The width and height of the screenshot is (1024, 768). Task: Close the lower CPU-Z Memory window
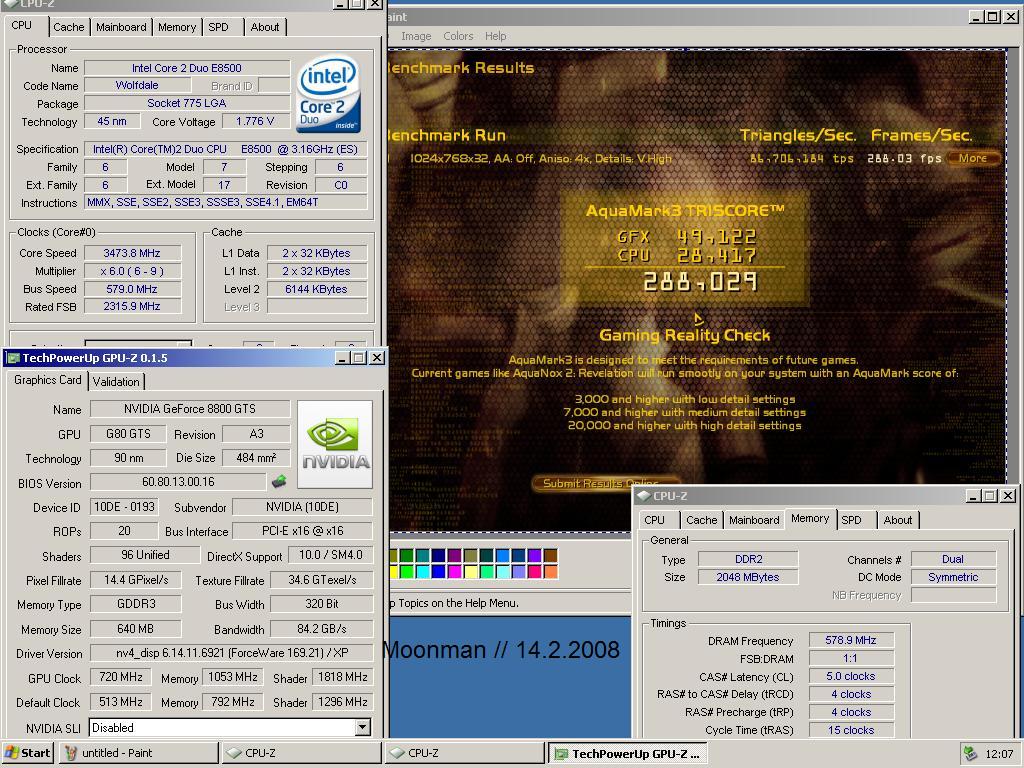coord(1008,496)
